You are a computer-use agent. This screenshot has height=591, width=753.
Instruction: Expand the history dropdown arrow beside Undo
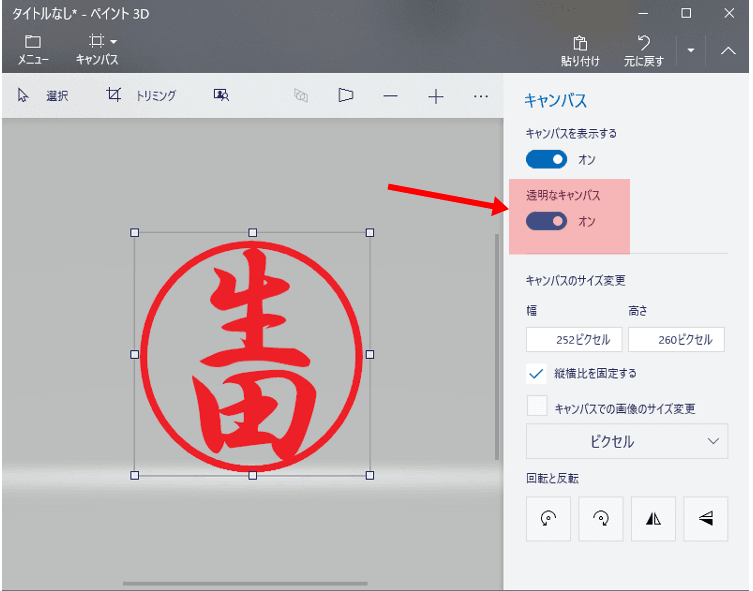point(691,50)
